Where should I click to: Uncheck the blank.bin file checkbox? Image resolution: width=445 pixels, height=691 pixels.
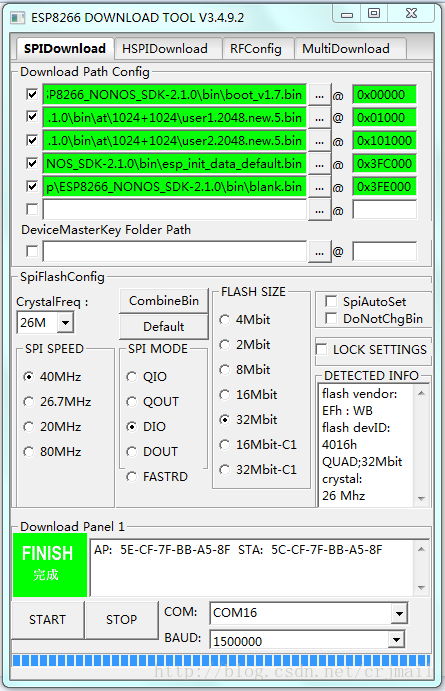32,186
